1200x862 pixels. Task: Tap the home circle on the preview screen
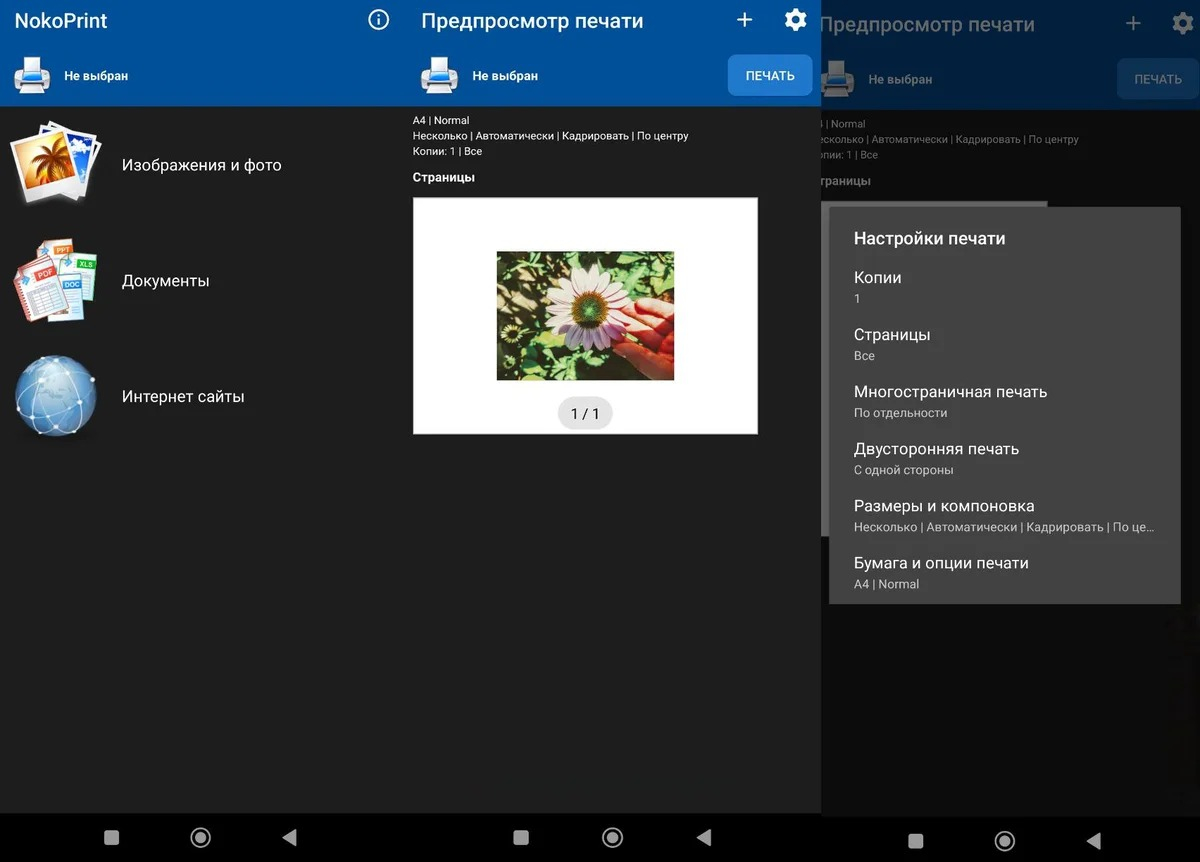(612, 838)
